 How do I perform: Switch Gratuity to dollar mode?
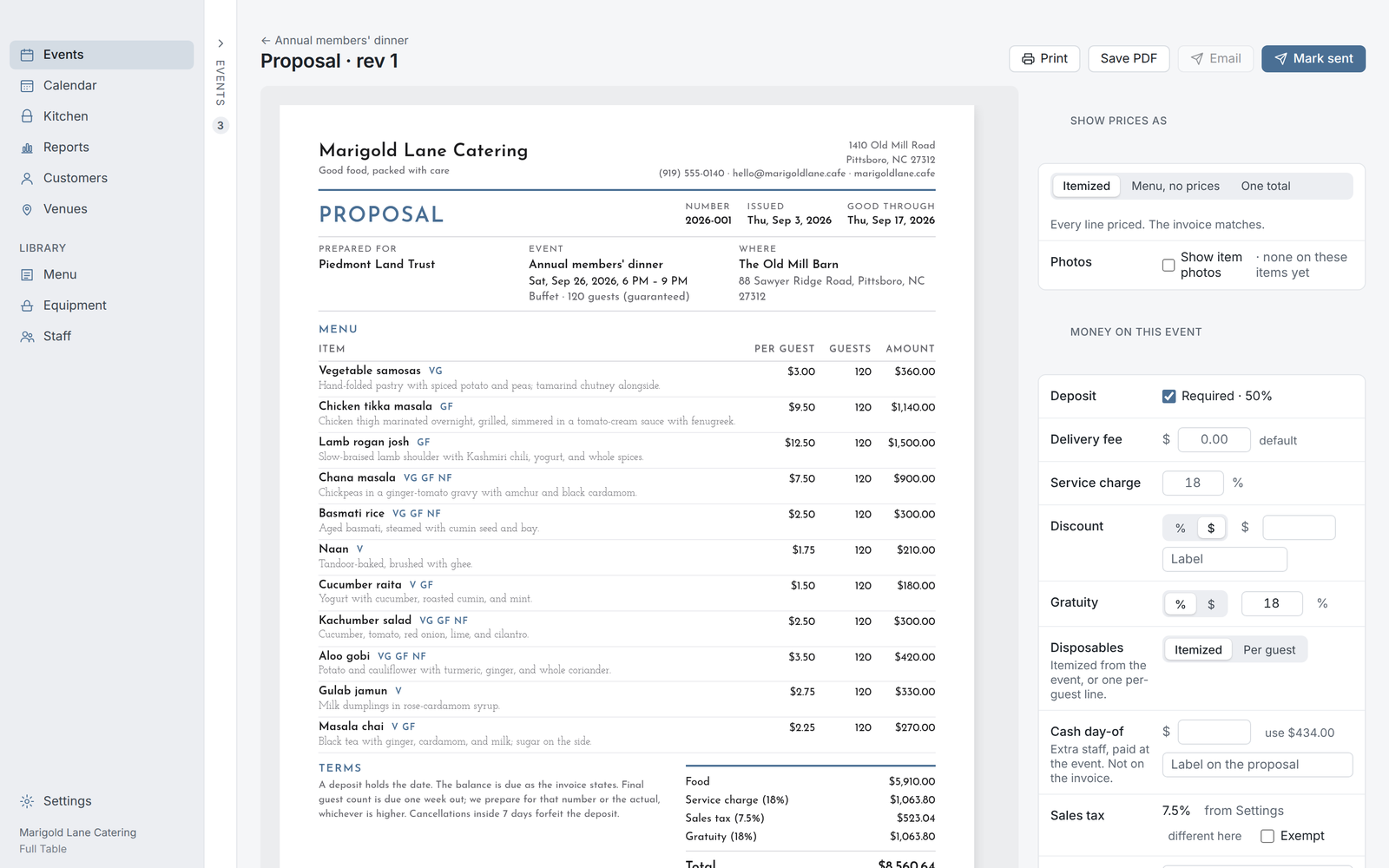click(x=1211, y=604)
